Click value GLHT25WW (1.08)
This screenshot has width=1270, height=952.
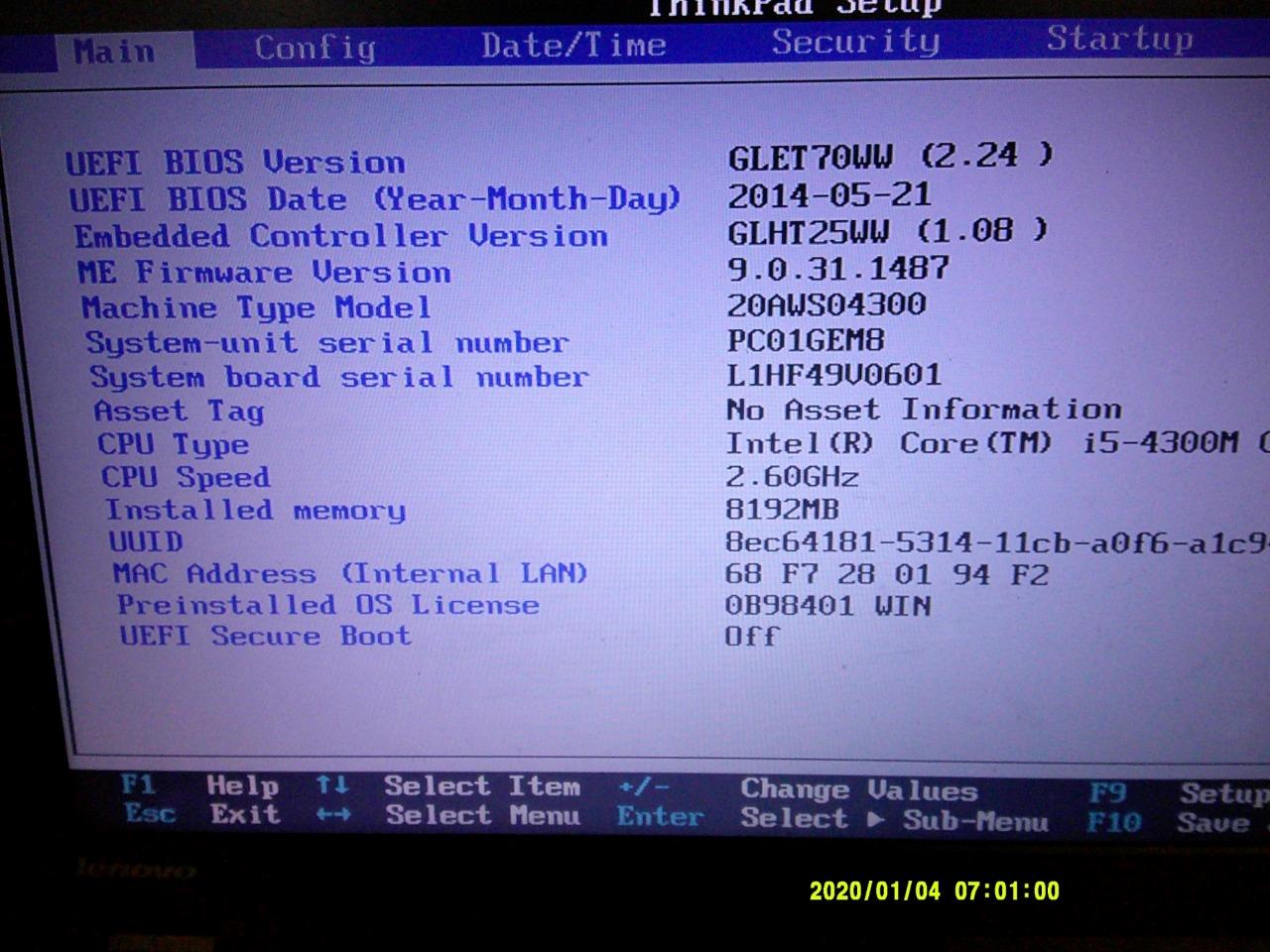[x=887, y=231]
